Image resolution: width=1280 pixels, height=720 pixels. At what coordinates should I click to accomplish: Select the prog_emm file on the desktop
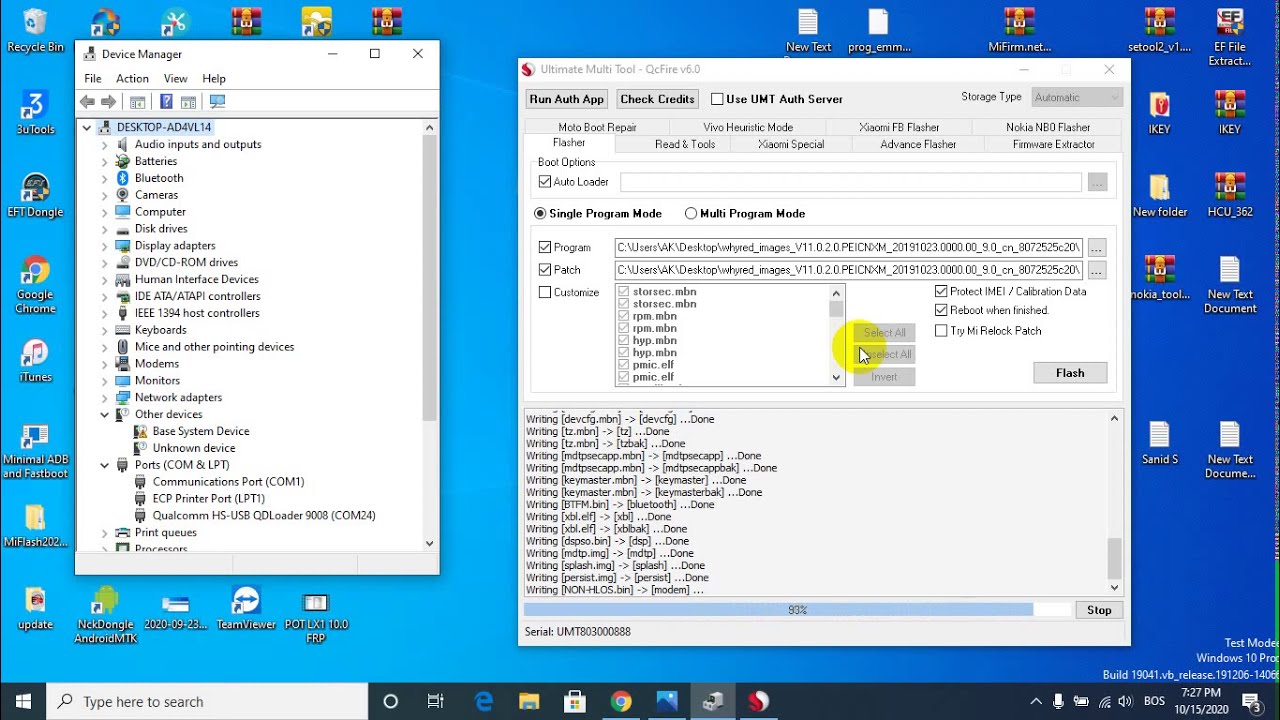(878, 31)
